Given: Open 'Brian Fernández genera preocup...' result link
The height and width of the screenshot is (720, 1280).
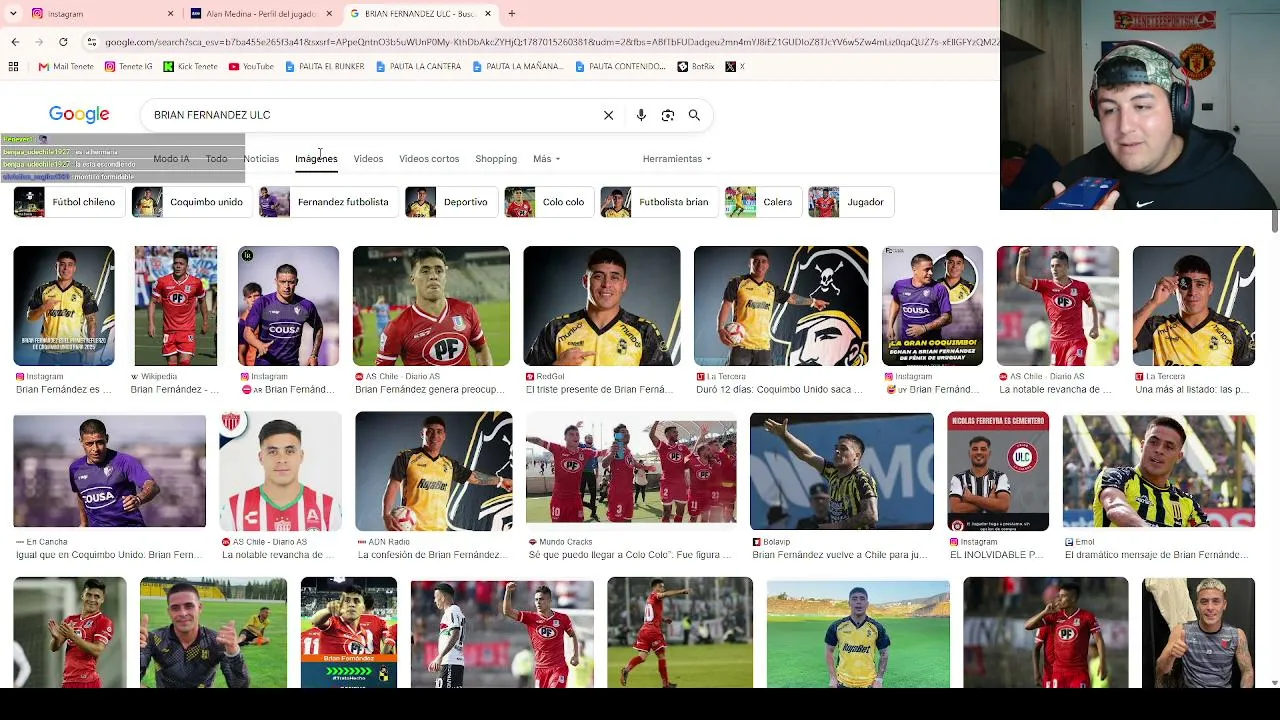Looking at the screenshot, I should click(432, 390).
